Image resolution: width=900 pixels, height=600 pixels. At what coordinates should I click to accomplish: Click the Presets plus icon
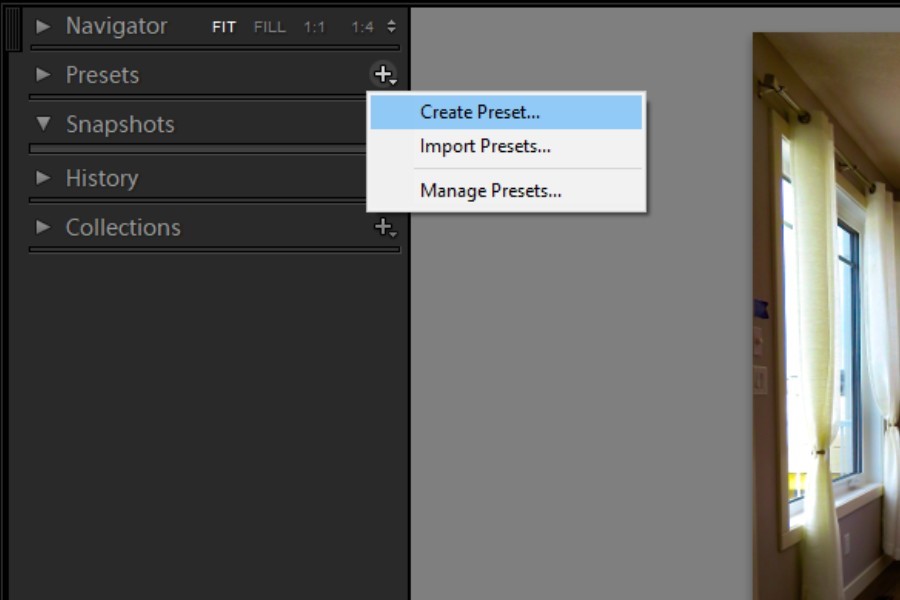click(x=383, y=74)
